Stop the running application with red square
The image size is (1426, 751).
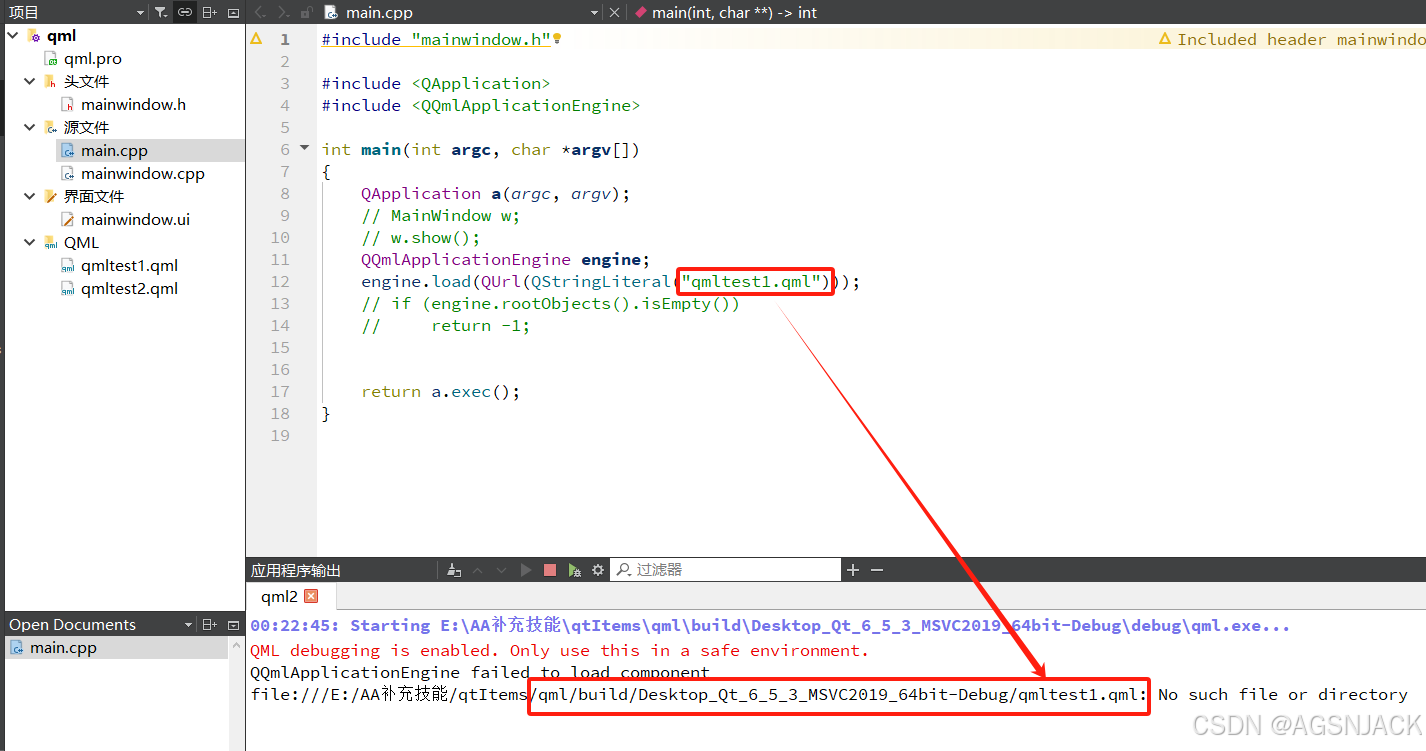click(x=549, y=569)
